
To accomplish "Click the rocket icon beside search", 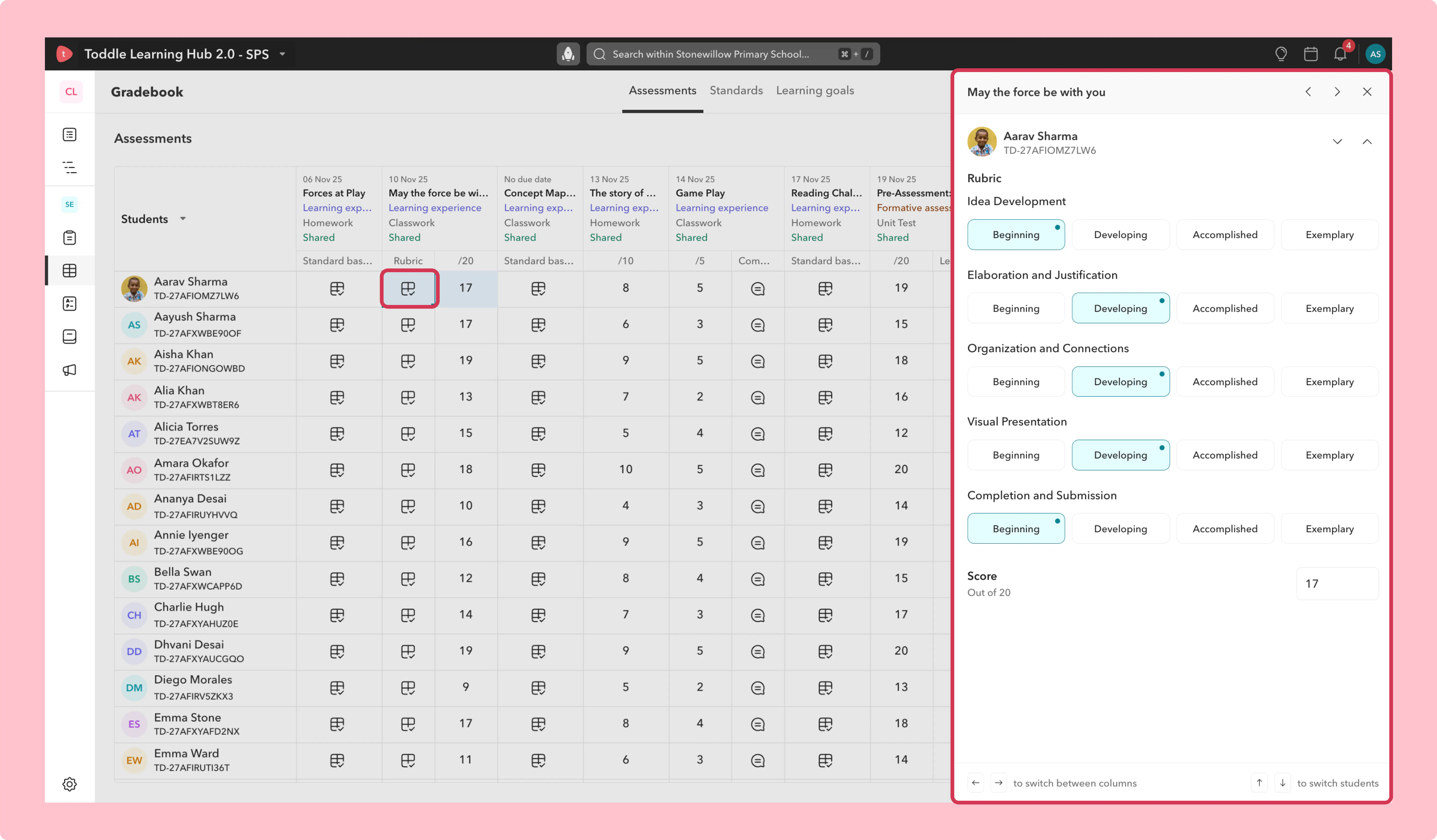I will click(x=568, y=54).
